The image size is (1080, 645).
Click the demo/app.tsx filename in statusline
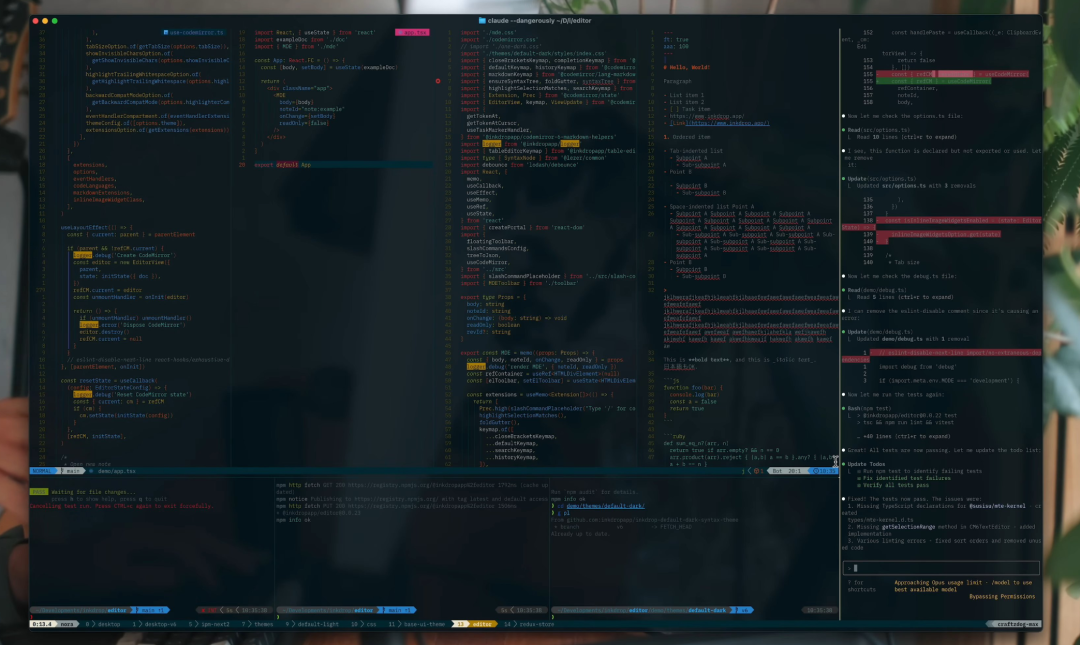click(116, 471)
